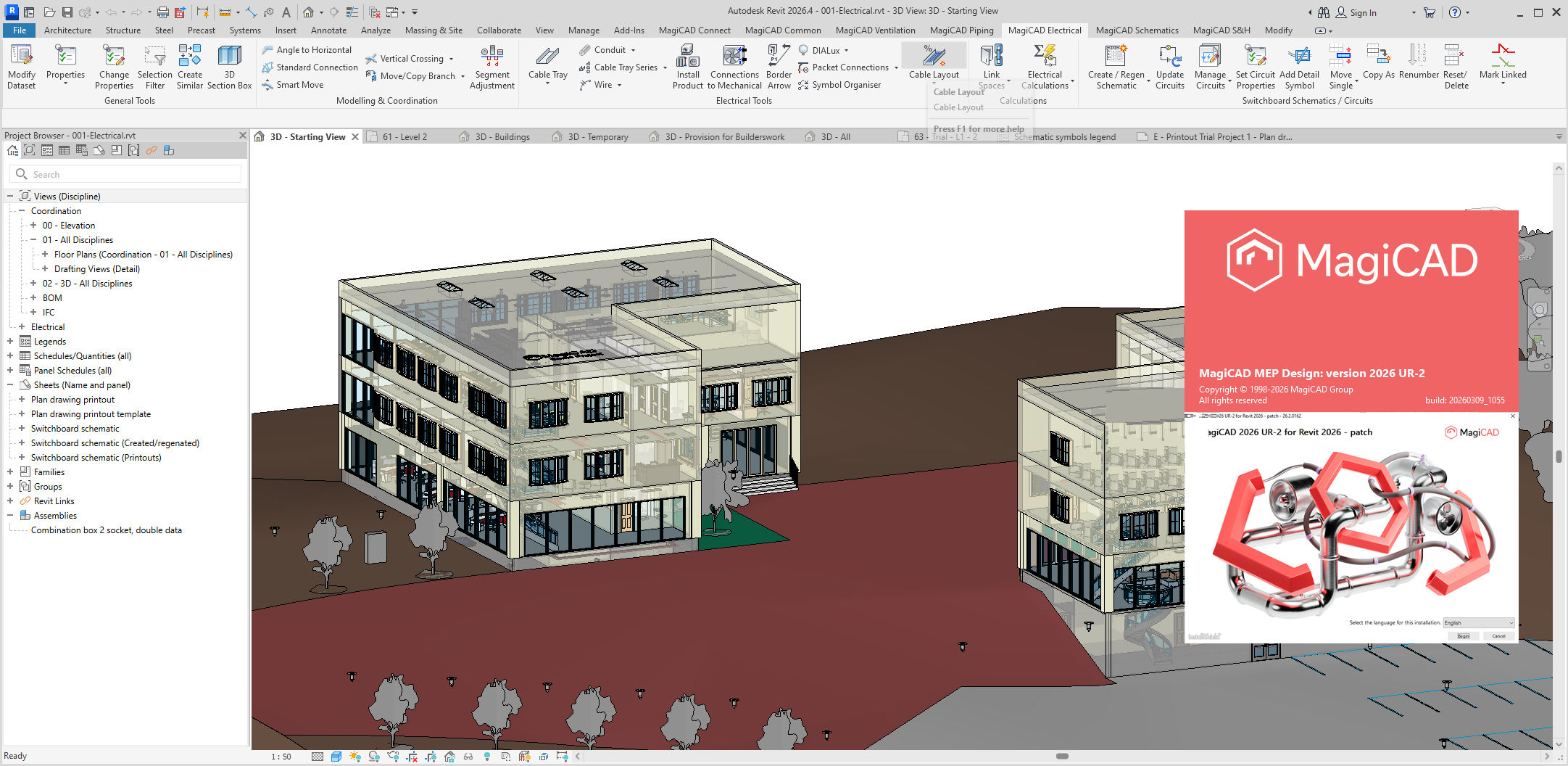Open the Symbol Organiser
This screenshot has height=766, width=1568.
[839, 85]
